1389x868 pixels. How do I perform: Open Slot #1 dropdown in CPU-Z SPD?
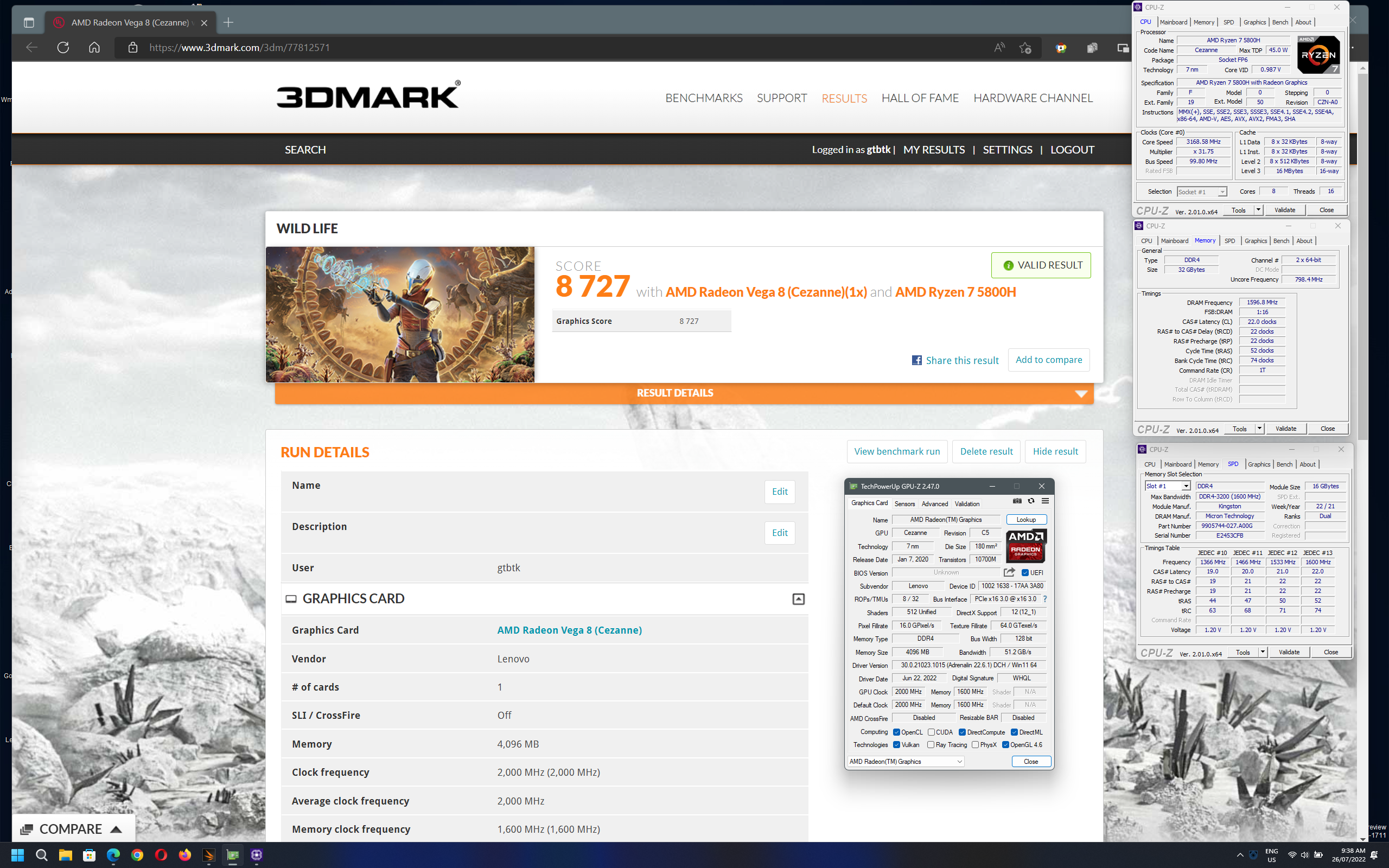(x=1168, y=486)
